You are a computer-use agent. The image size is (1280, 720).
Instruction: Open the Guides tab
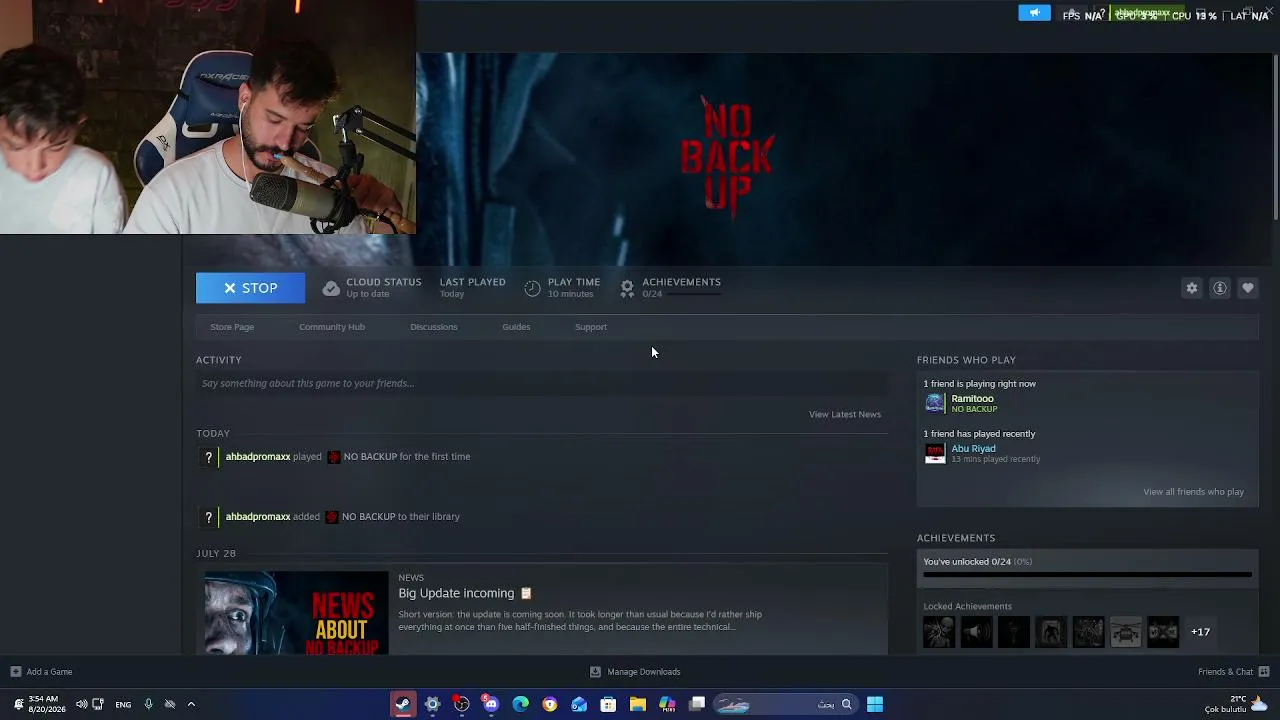[x=516, y=327]
